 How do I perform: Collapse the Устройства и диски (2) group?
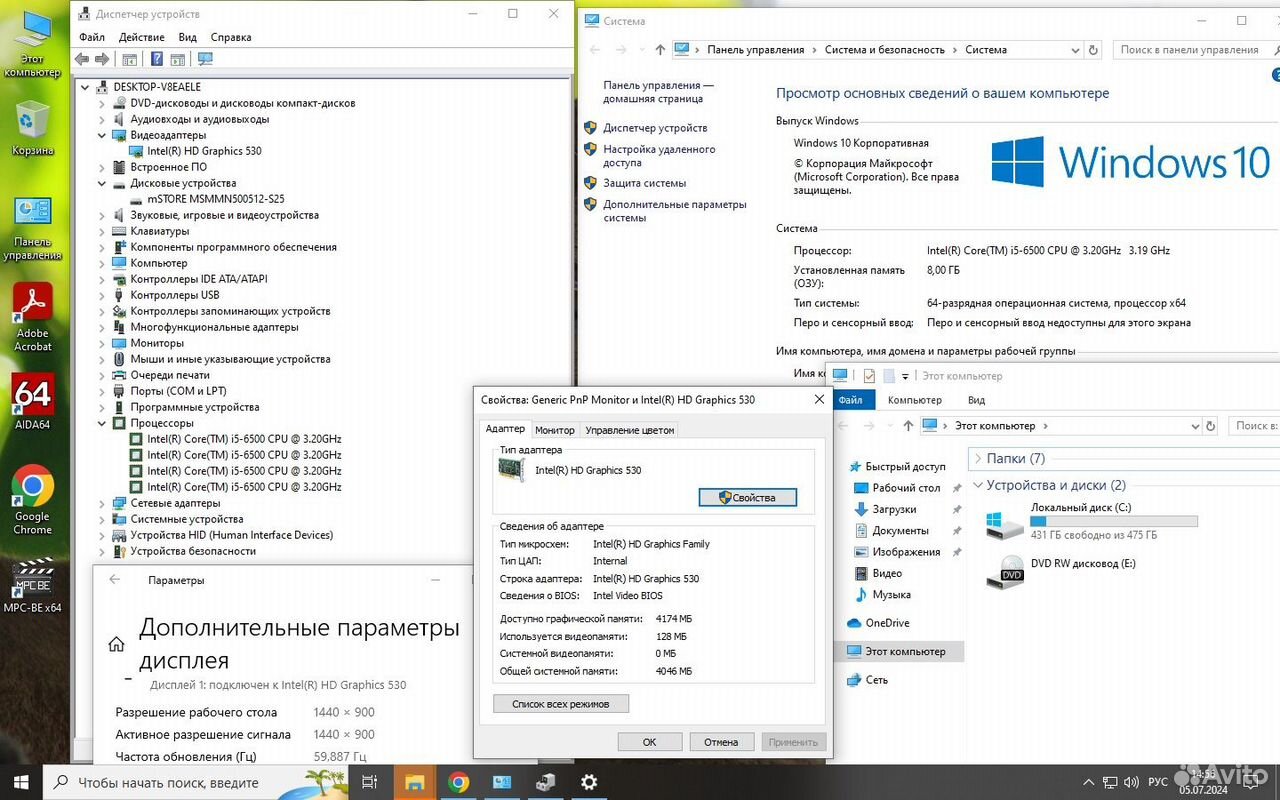976,485
